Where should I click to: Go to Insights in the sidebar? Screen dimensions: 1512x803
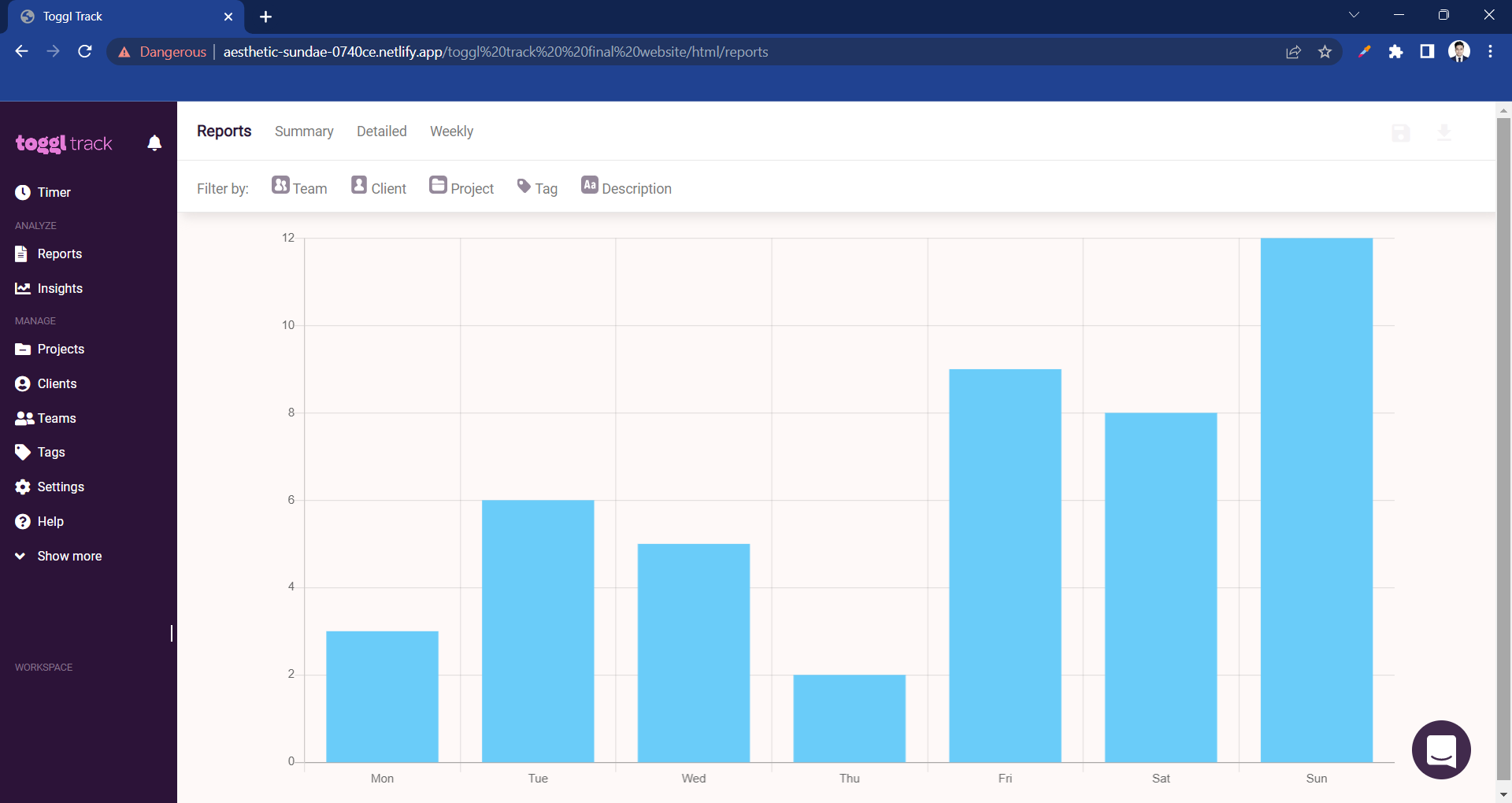point(49,288)
